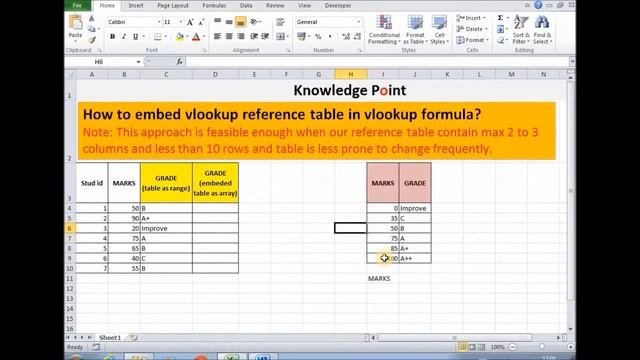The width and height of the screenshot is (640, 360).
Task: Click the Insert Function fx icon
Action: pos(179,62)
